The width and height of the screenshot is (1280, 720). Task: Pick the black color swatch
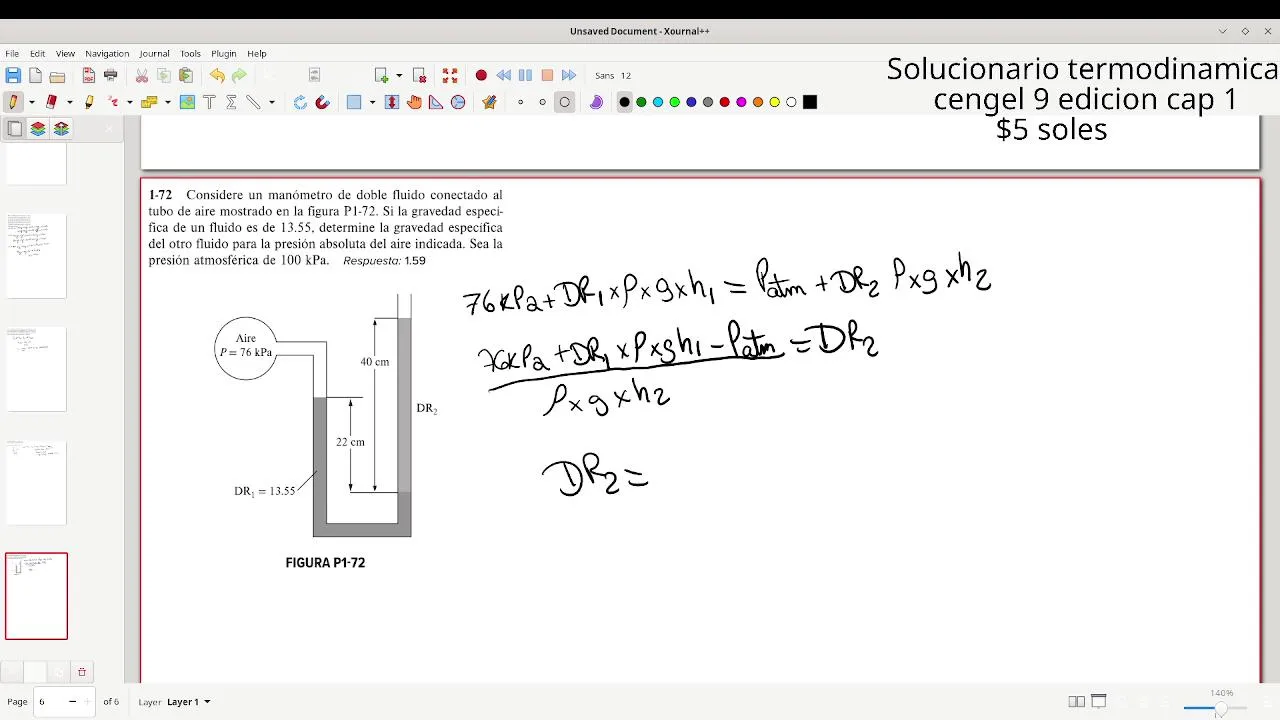point(625,102)
